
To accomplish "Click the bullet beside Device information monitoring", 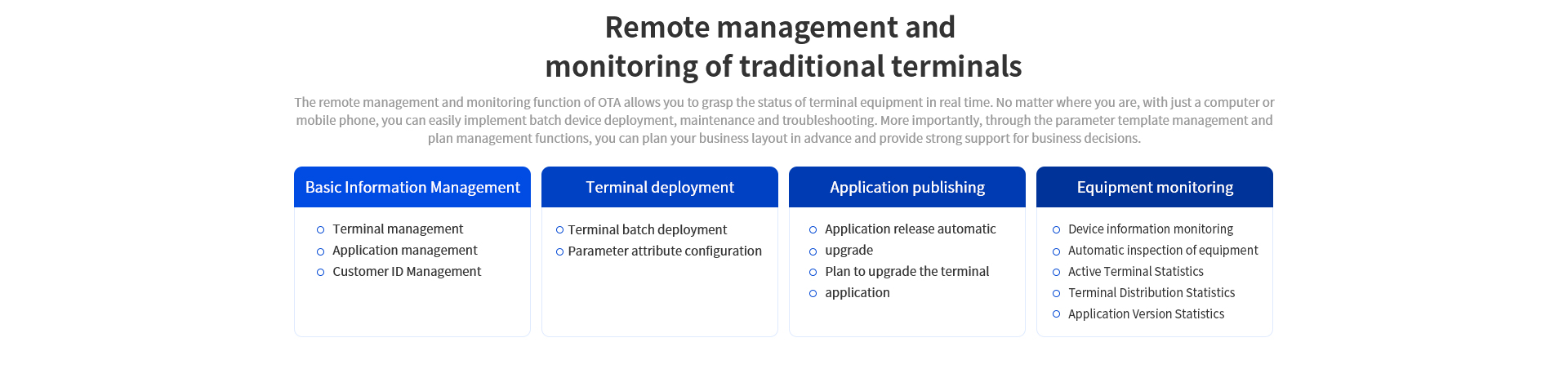I will pyautogui.click(x=1056, y=230).
